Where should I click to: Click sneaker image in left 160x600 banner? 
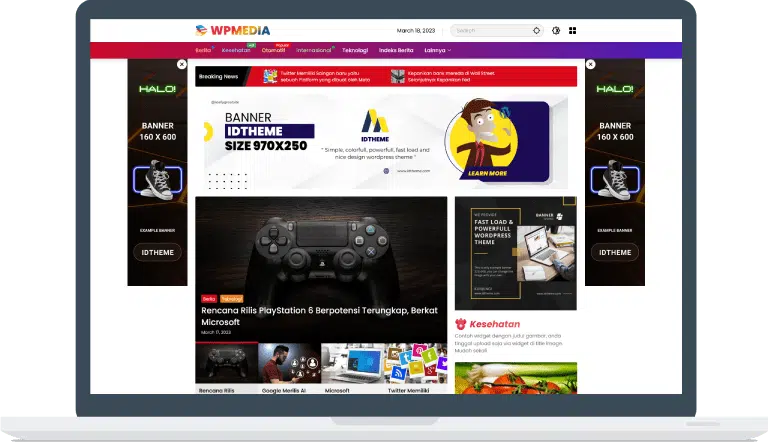(157, 179)
